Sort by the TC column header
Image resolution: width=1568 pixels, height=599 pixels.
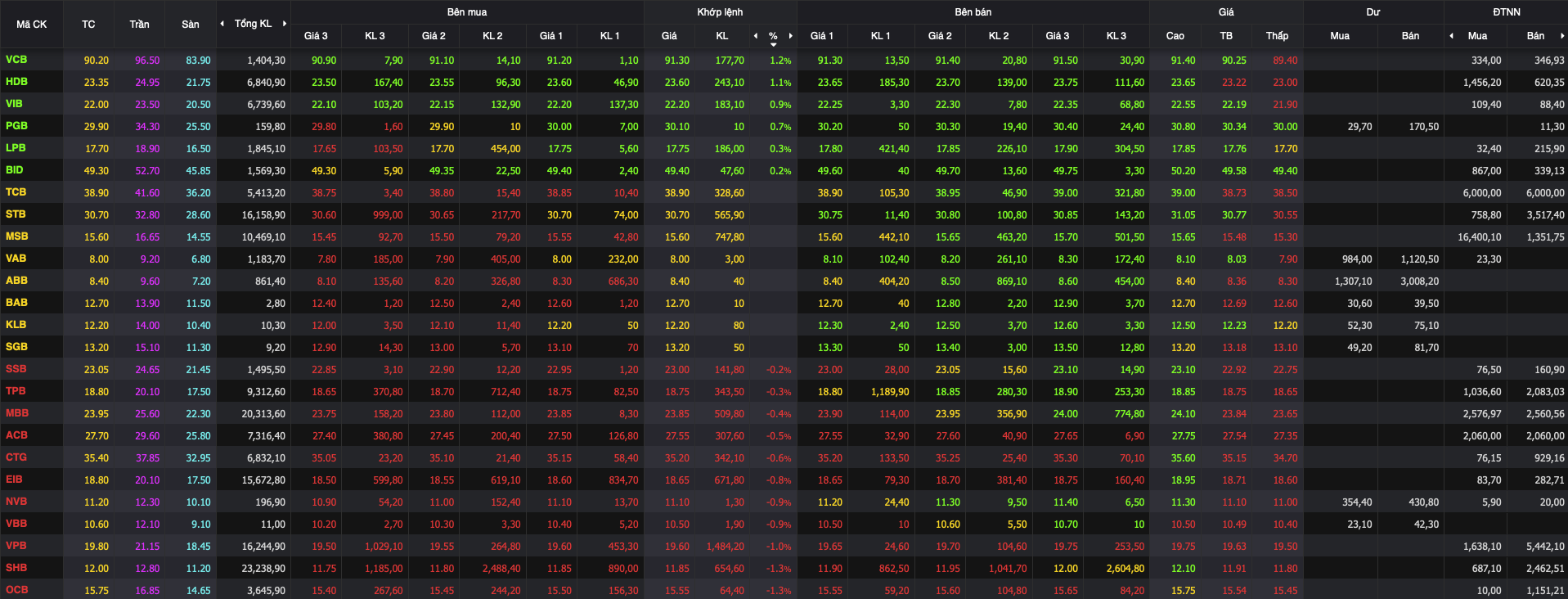88,25
